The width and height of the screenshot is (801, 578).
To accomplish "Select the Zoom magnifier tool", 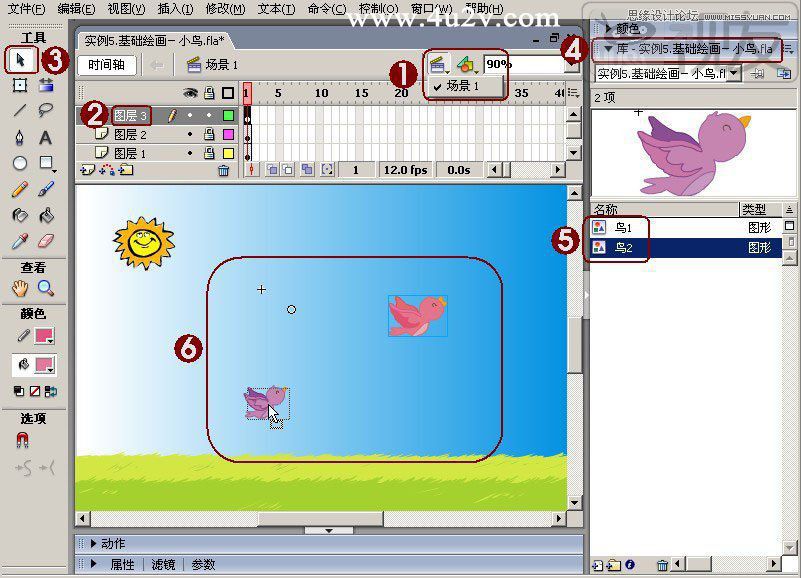I will point(45,288).
